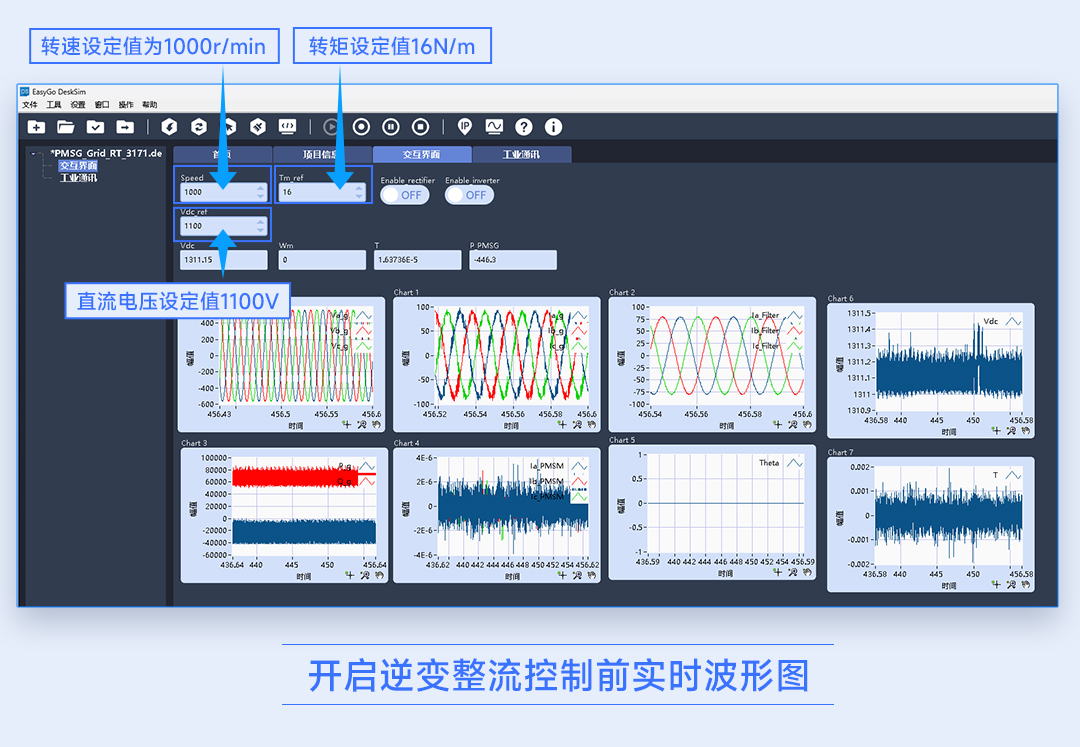Click the cursor crosshair tool in Chart 5
The image size is (1080, 747).
[778, 572]
